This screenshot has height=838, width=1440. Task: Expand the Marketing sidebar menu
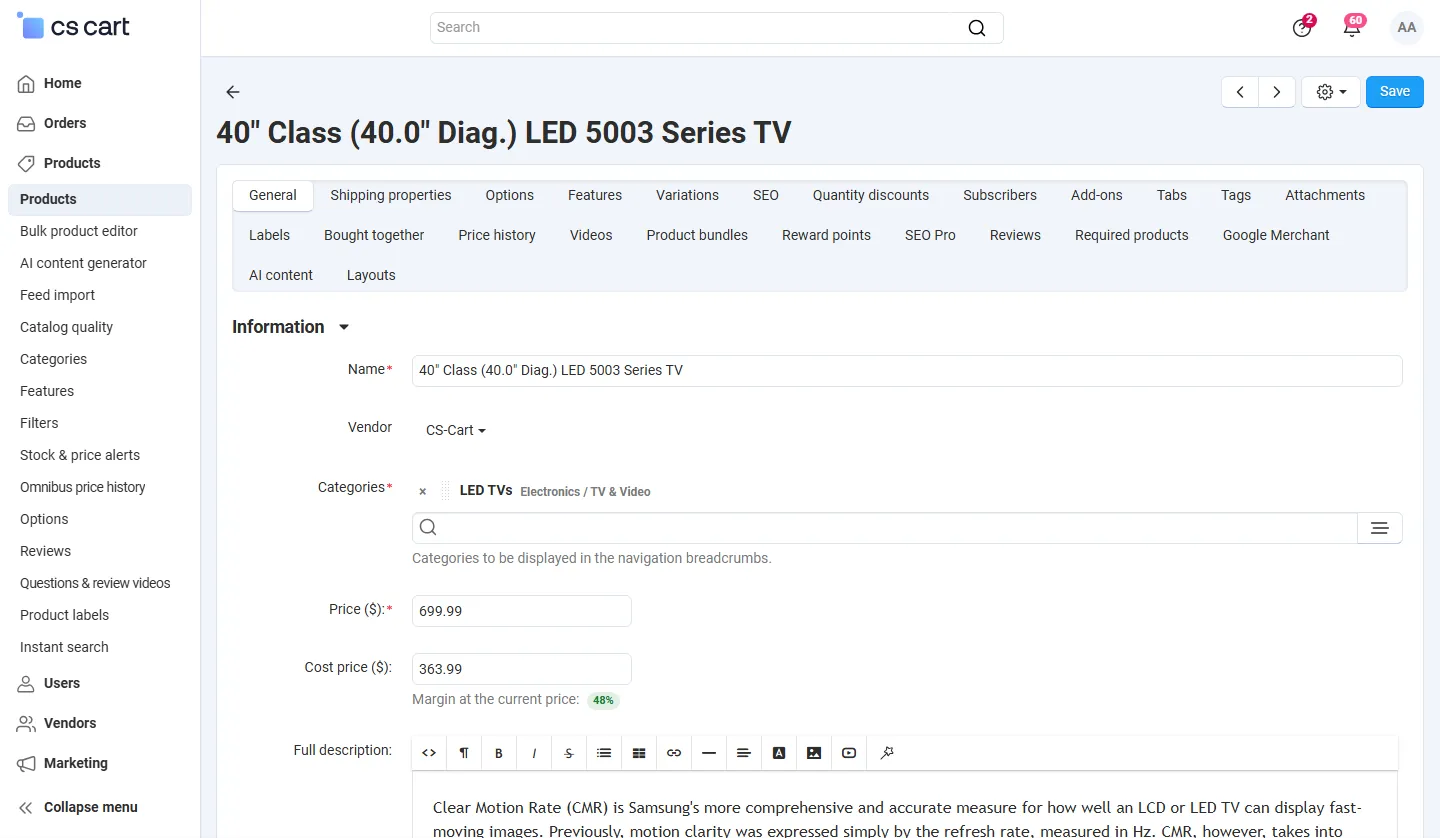pyautogui.click(x=75, y=763)
